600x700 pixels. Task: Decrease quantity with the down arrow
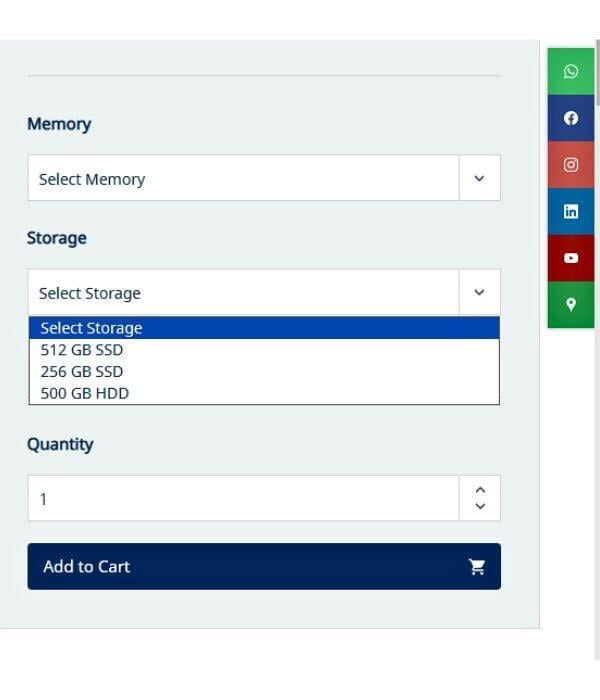pos(480,507)
